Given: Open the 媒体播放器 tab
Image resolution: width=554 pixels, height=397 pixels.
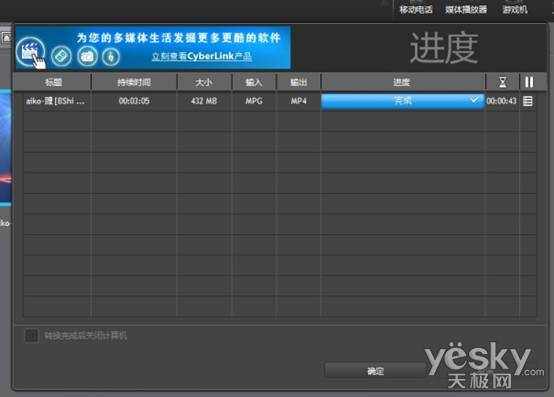Looking at the screenshot, I should [x=466, y=10].
